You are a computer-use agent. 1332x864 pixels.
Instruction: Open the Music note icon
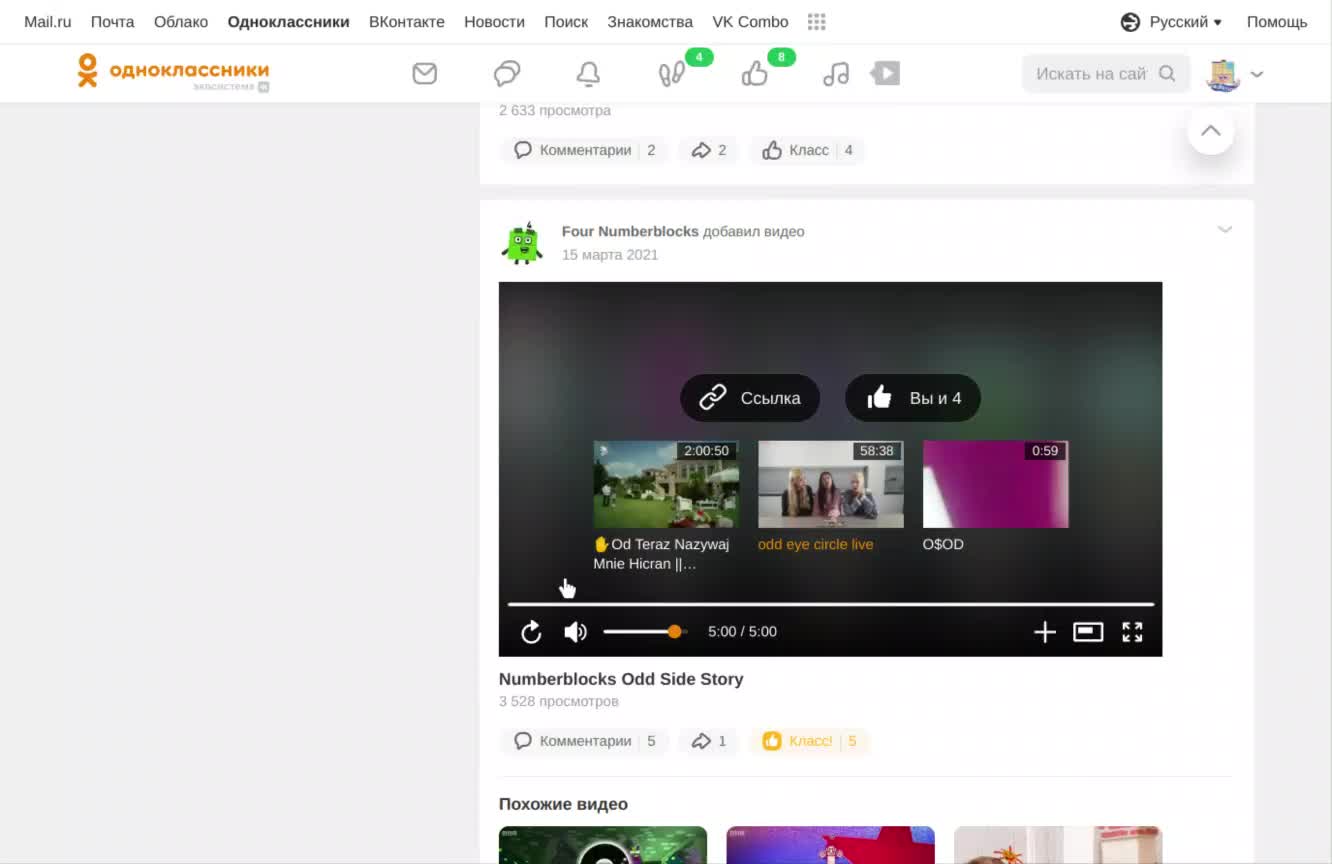click(x=836, y=73)
